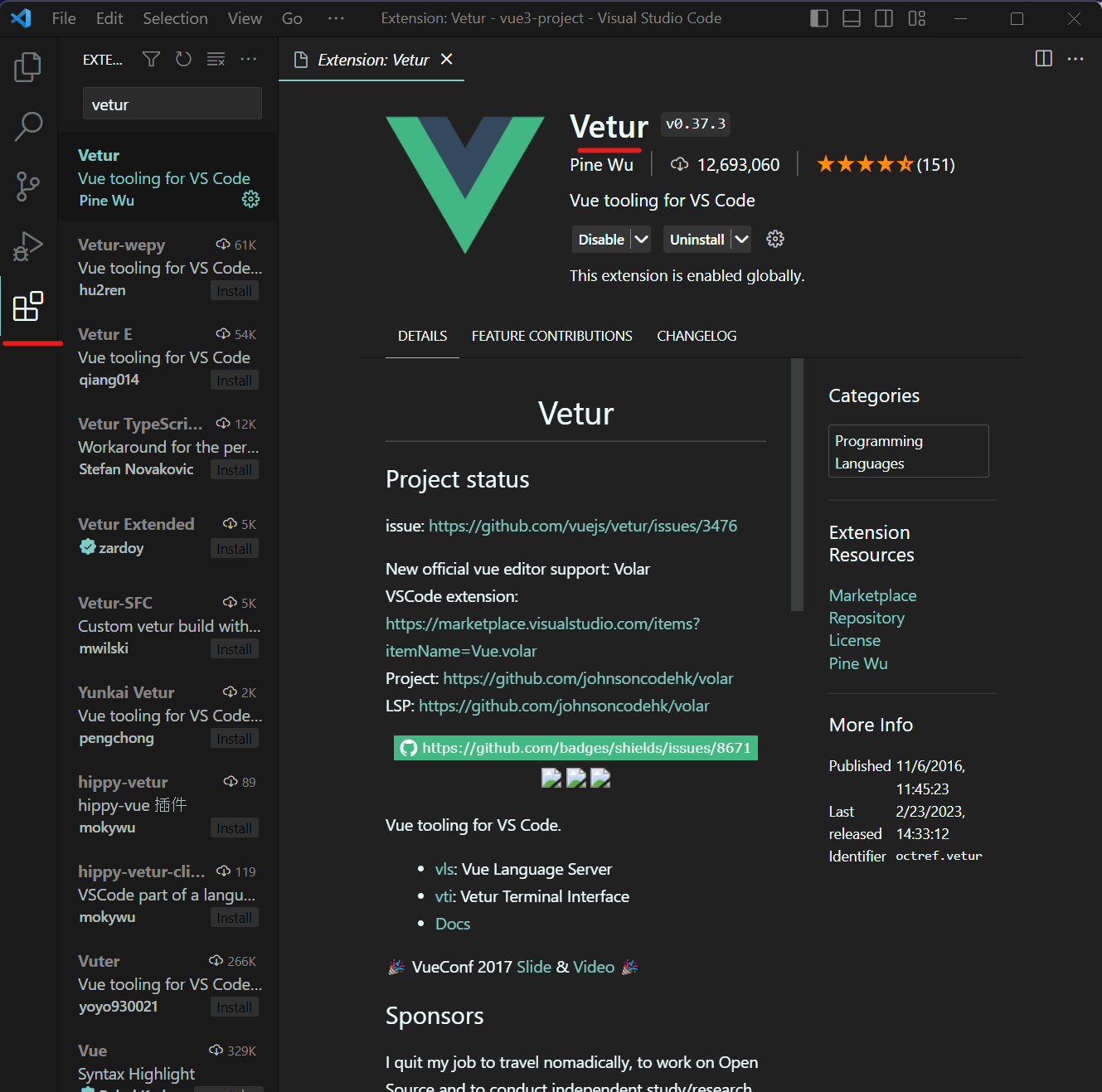1102x1092 pixels.
Task: Open manage gear for Vetur in sidebar list
Action: (x=250, y=199)
